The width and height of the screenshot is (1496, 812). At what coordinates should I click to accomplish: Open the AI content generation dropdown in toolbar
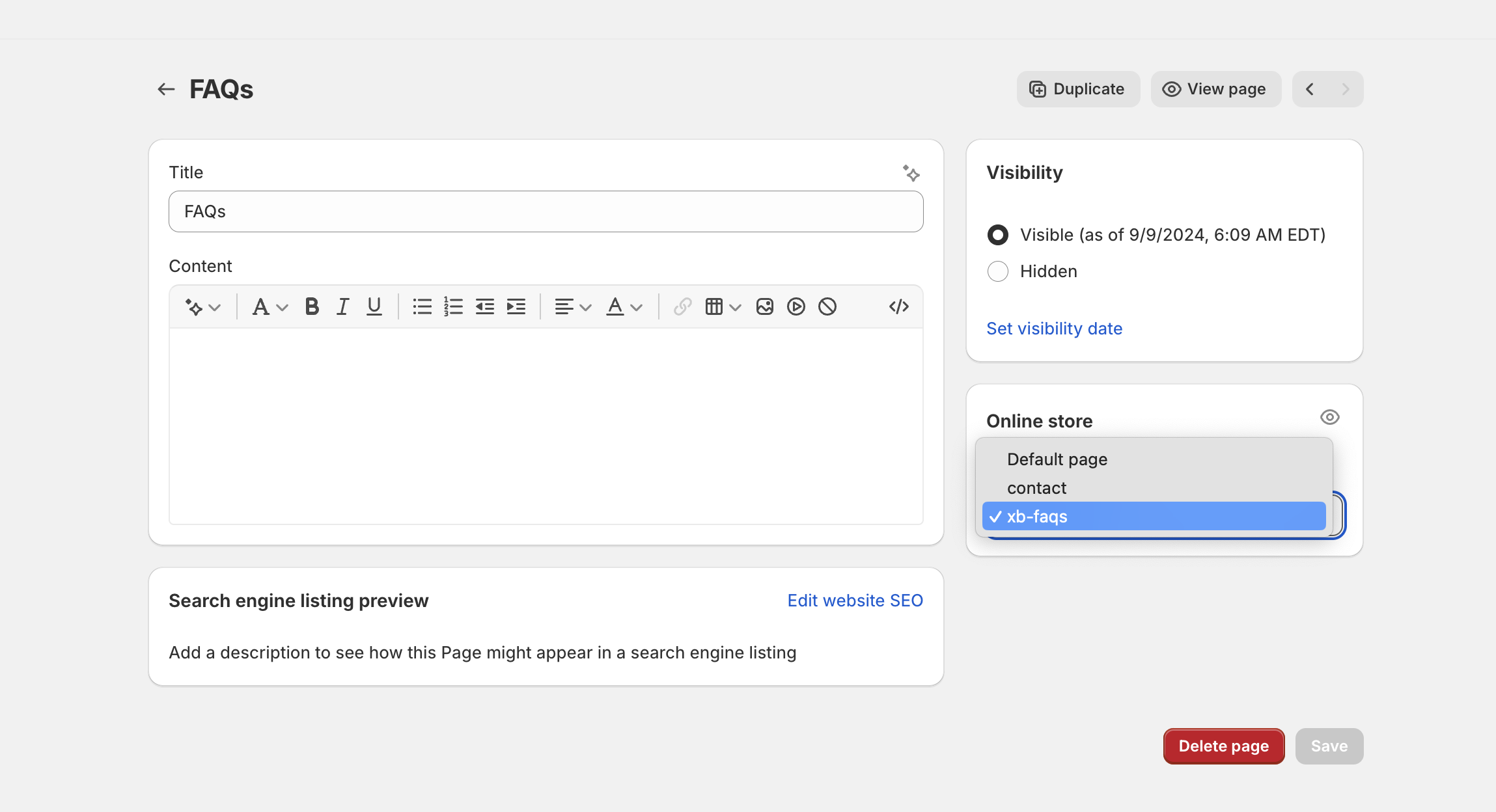click(203, 307)
